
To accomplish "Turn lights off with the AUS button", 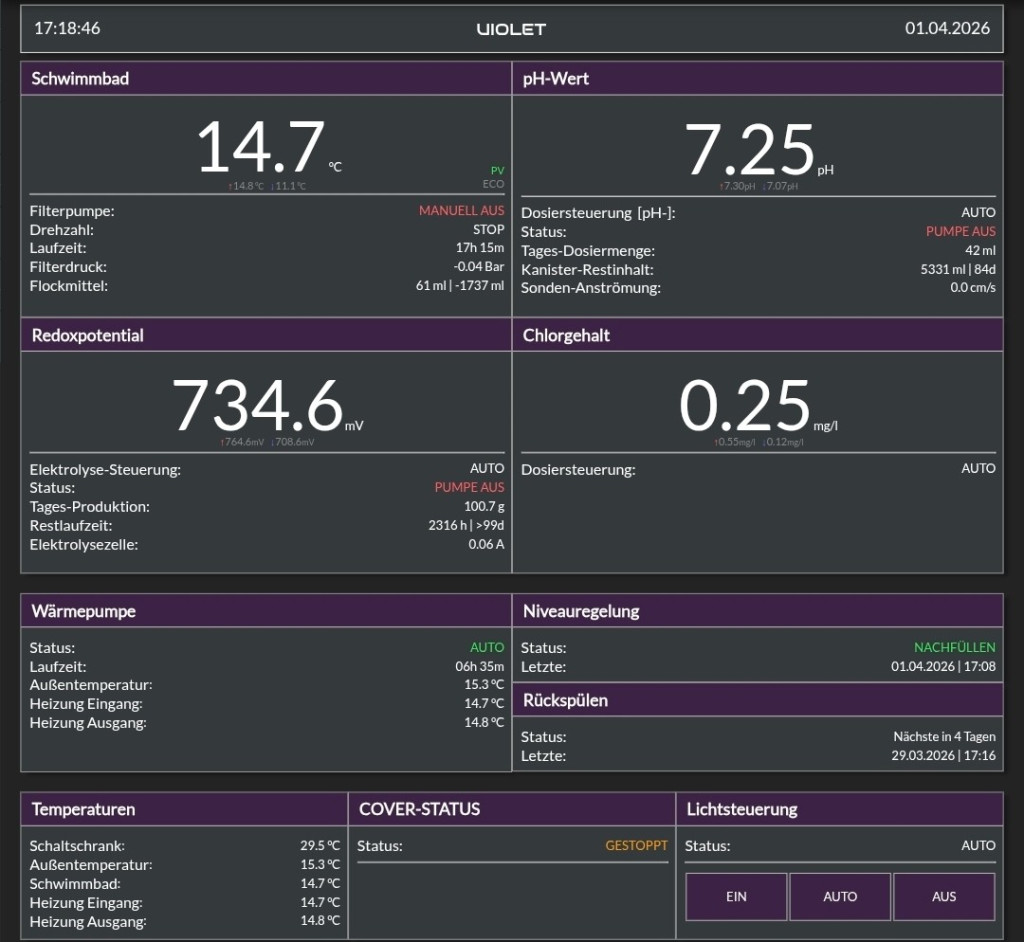I will coord(944,896).
